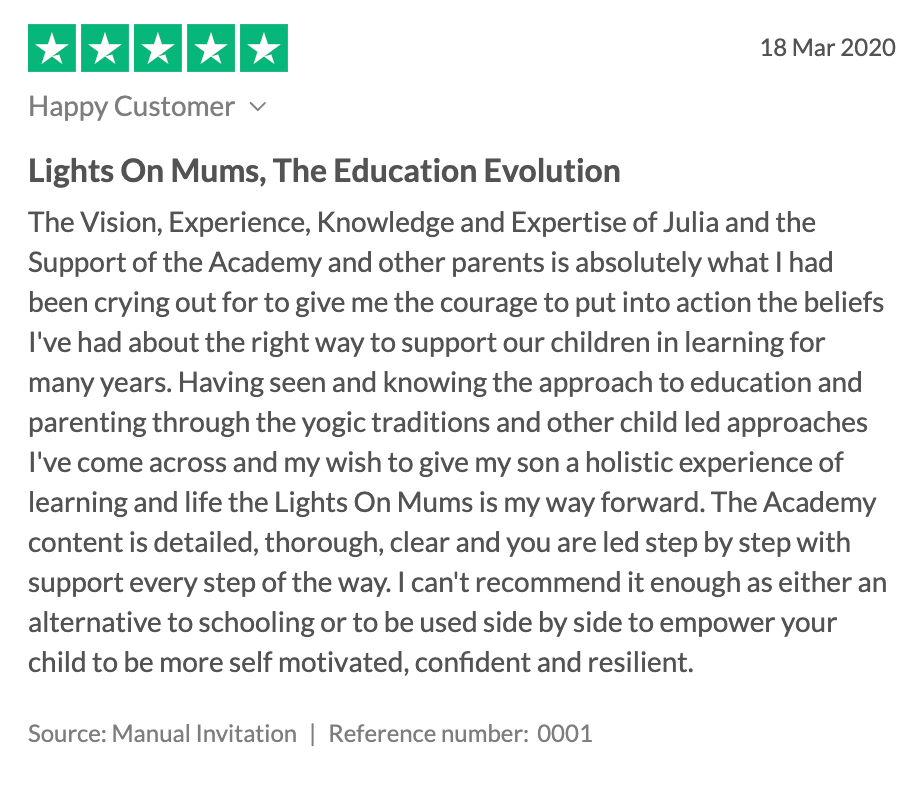Click the second green rating star
This screenshot has width=922, height=794.
106,48
